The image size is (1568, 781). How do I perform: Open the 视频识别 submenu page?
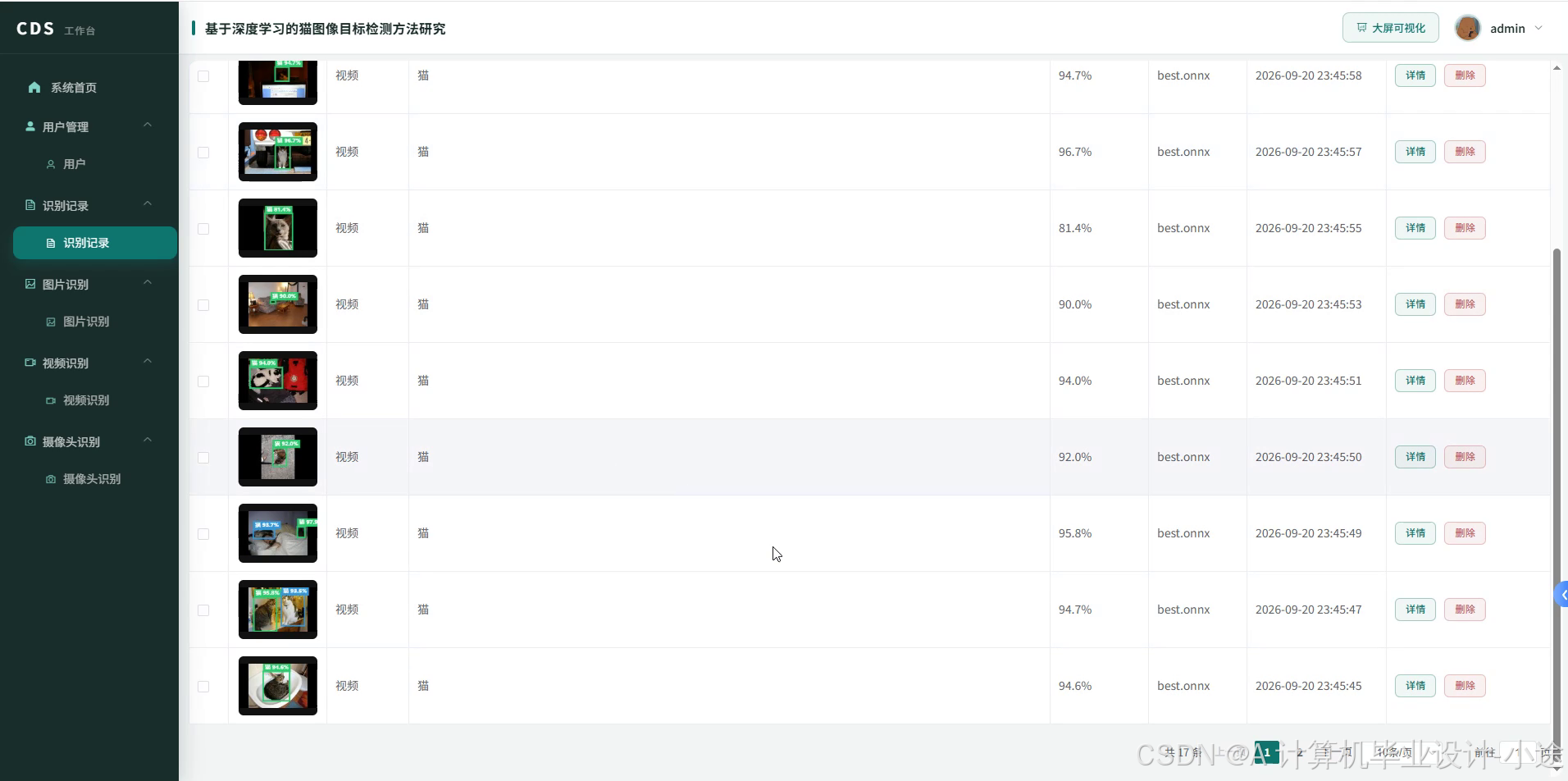click(x=85, y=400)
